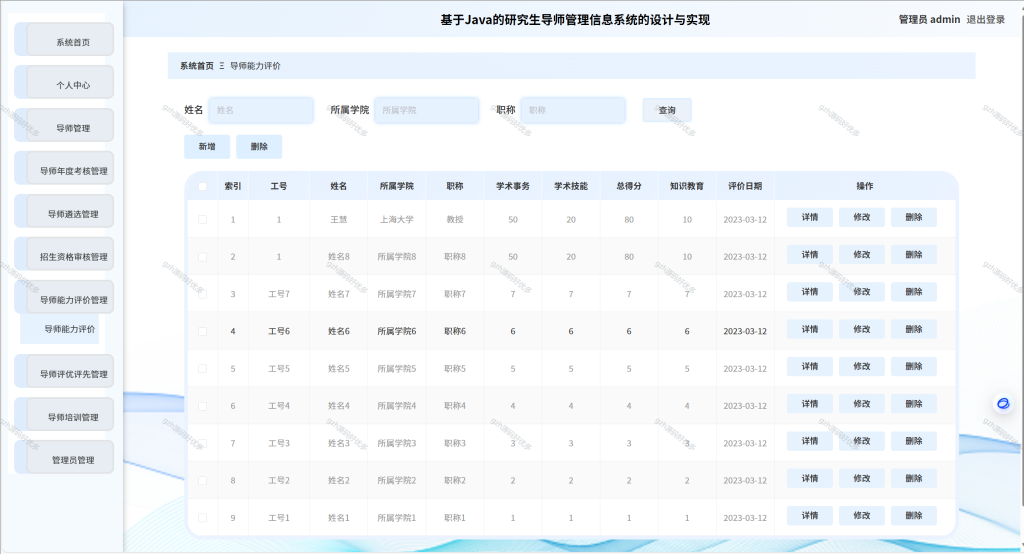The height and width of the screenshot is (554, 1024).
Task: Click 删除 for 姓名1 row
Action: (x=914, y=515)
